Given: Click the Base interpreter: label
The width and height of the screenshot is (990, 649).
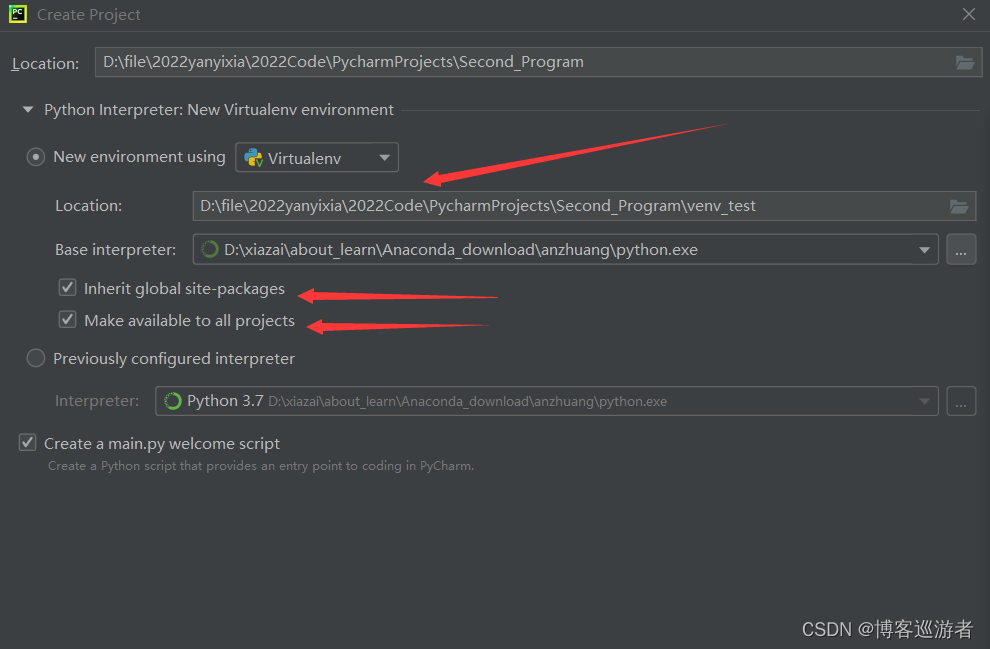Looking at the screenshot, I should pos(116,250).
